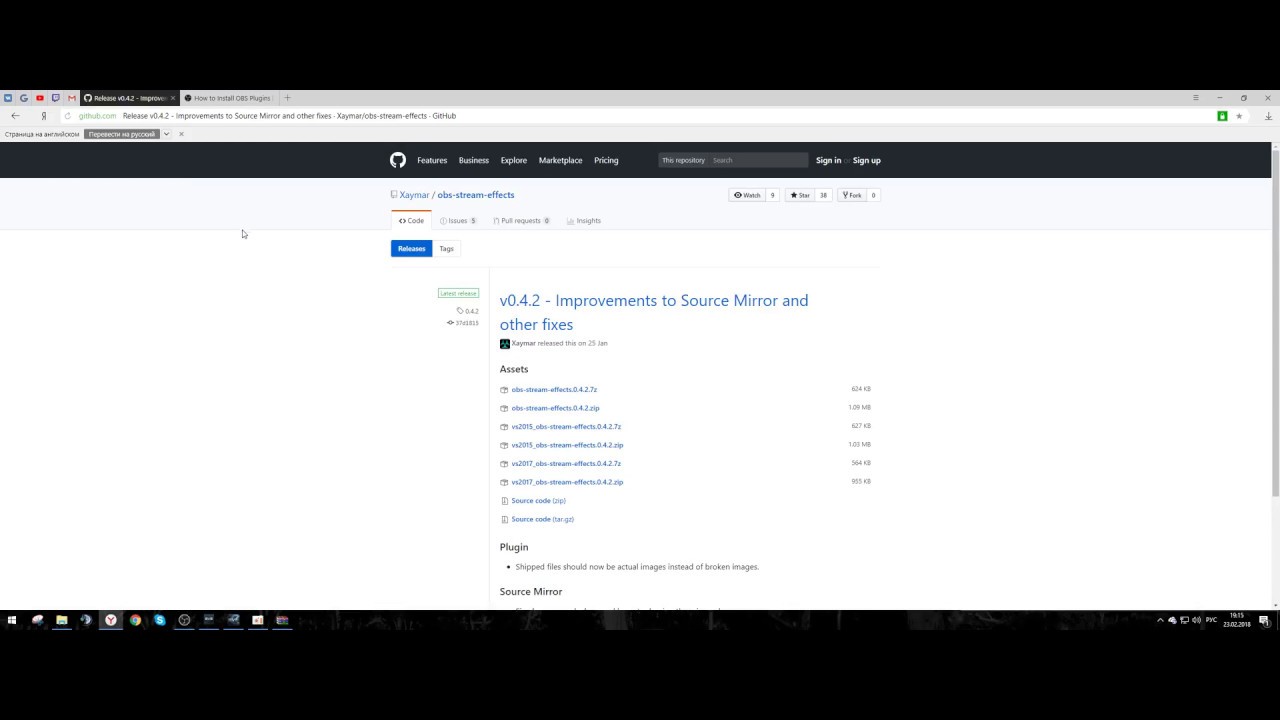This screenshot has width=1280, height=720.
Task: Open Steam from the taskbar
Action: pyautogui.click(x=86, y=620)
